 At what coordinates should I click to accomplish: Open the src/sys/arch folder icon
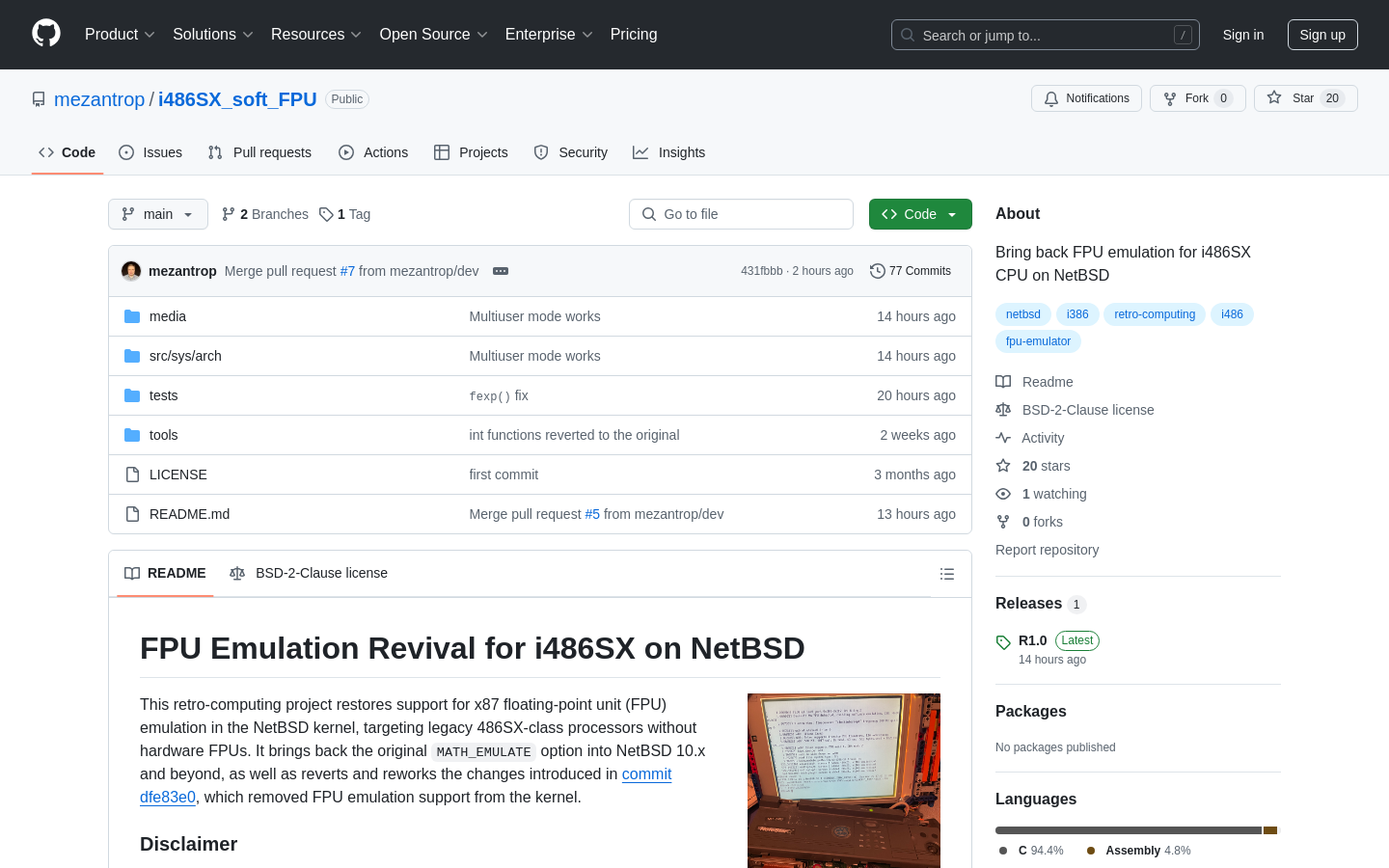pyautogui.click(x=132, y=356)
